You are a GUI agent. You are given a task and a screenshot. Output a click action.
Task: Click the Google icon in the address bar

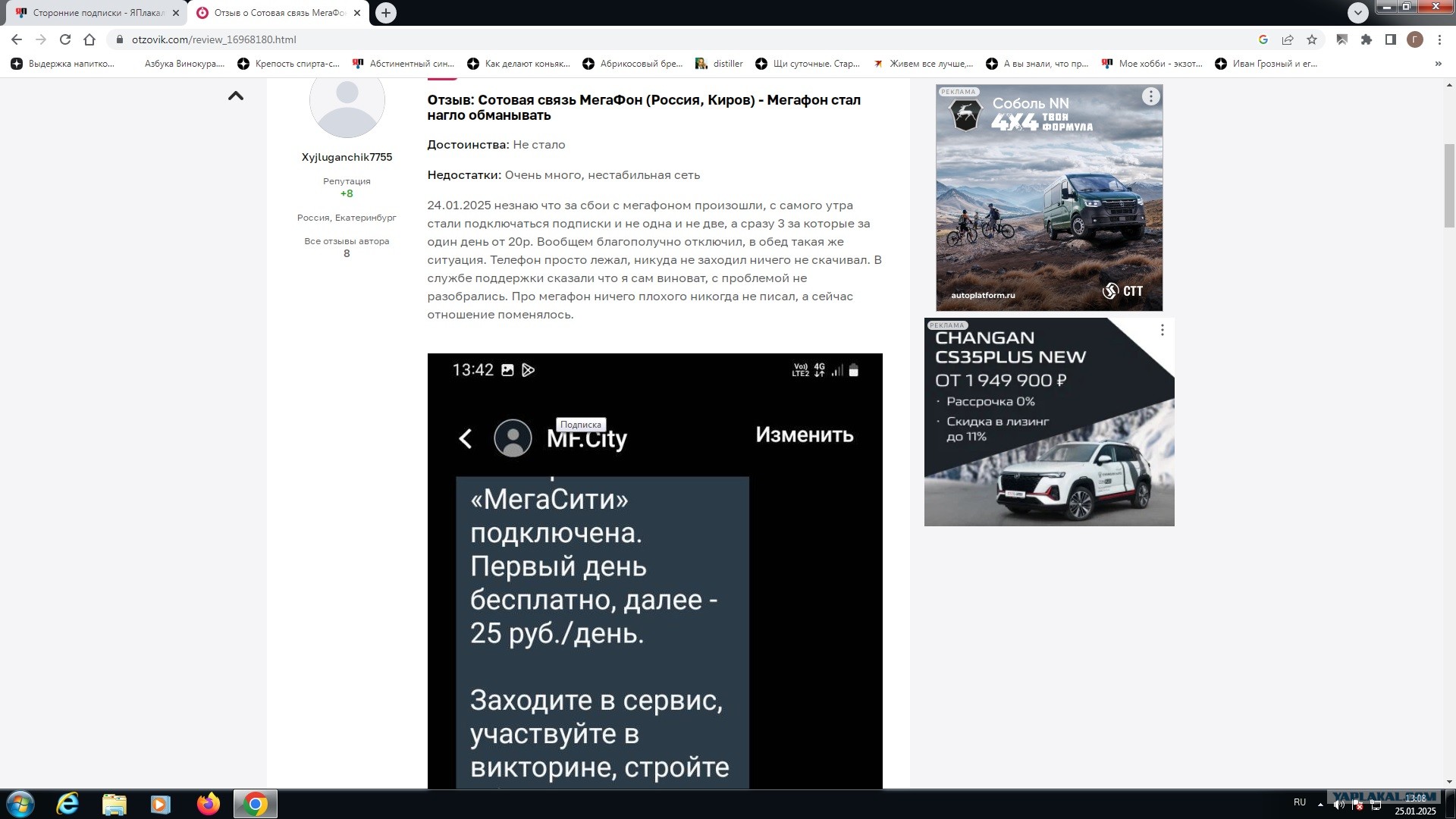pyautogui.click(x=1263, y=39)
